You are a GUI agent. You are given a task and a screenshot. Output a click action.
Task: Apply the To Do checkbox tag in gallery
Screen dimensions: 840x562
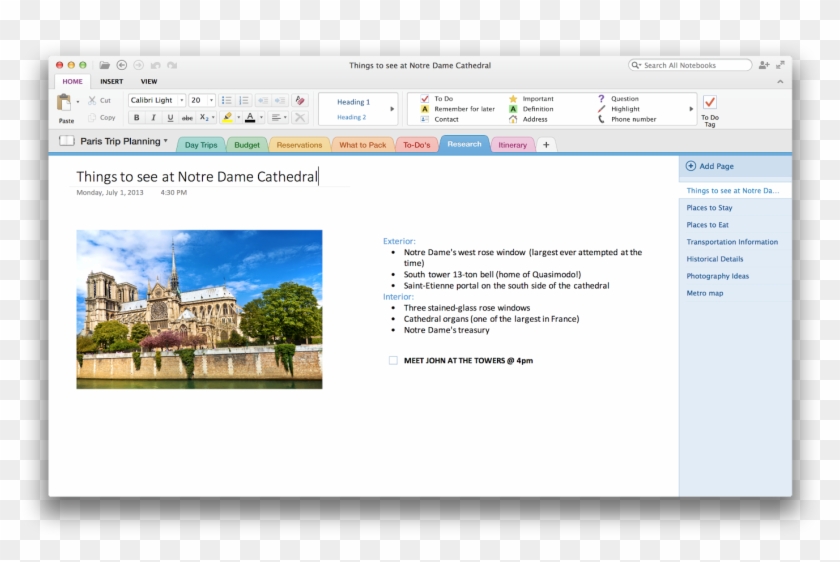click(437, 99)
